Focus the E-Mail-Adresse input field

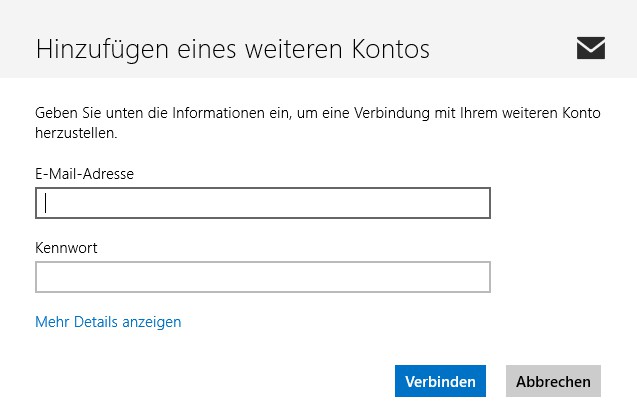coord(262,204)
